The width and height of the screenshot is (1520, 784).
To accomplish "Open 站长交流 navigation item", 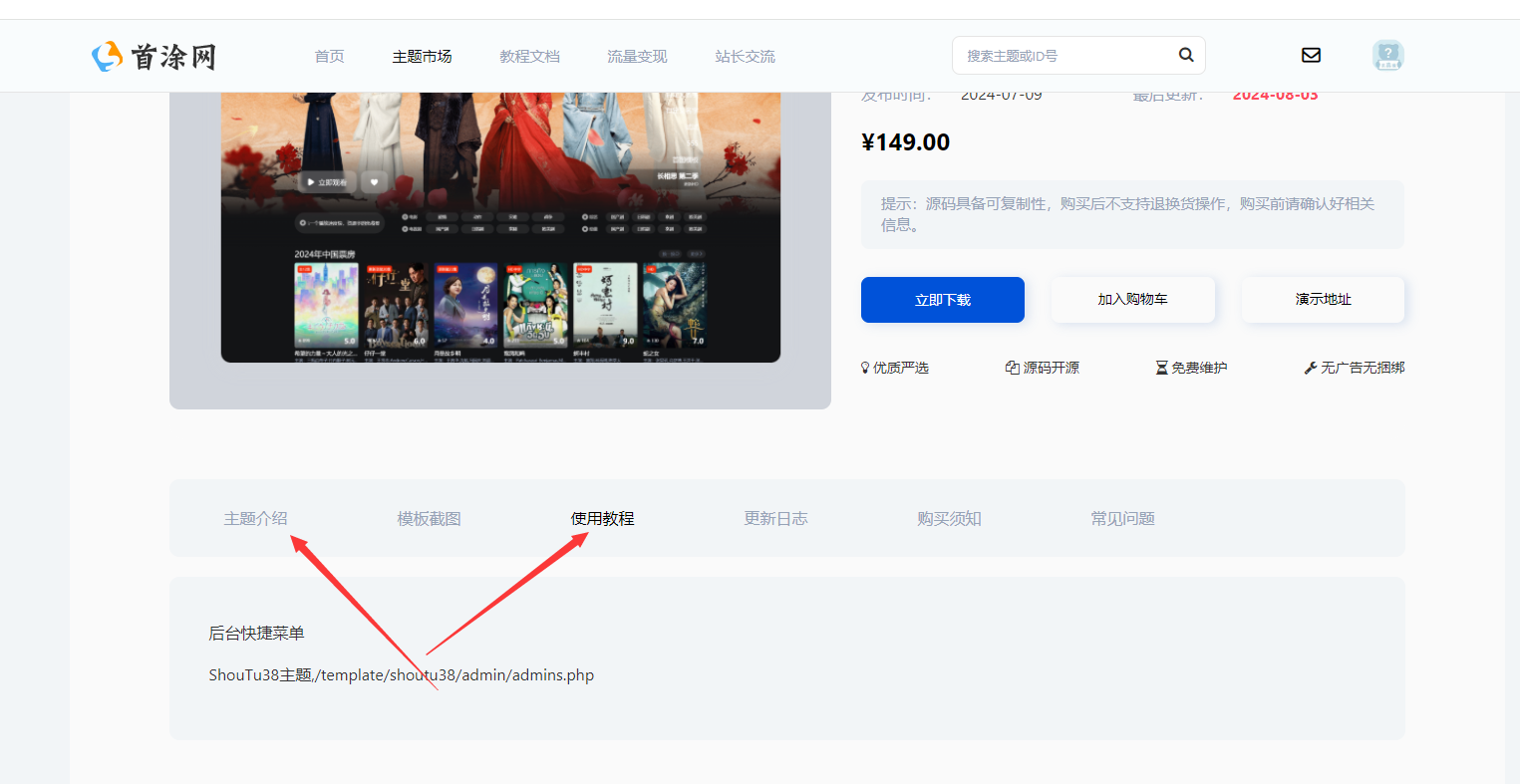I will 746,56.
